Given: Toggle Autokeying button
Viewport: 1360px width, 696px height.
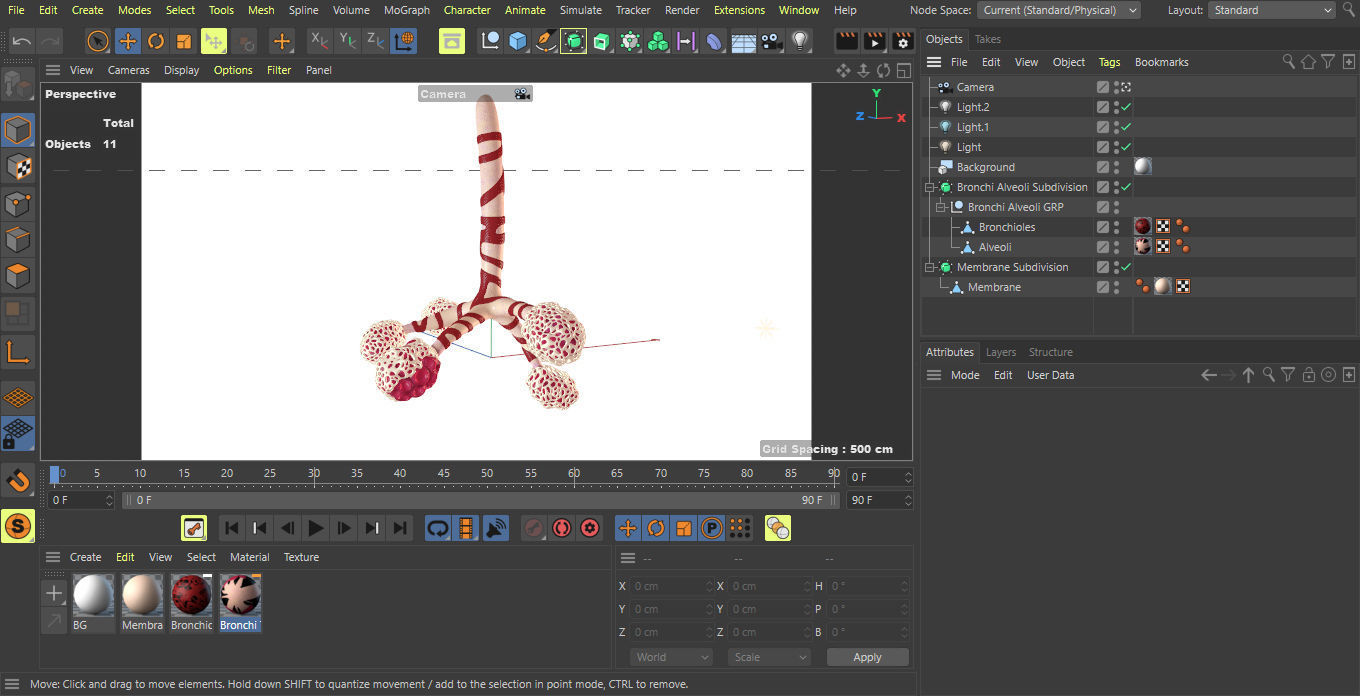Looking at the screenshot, I should point(562,528).
